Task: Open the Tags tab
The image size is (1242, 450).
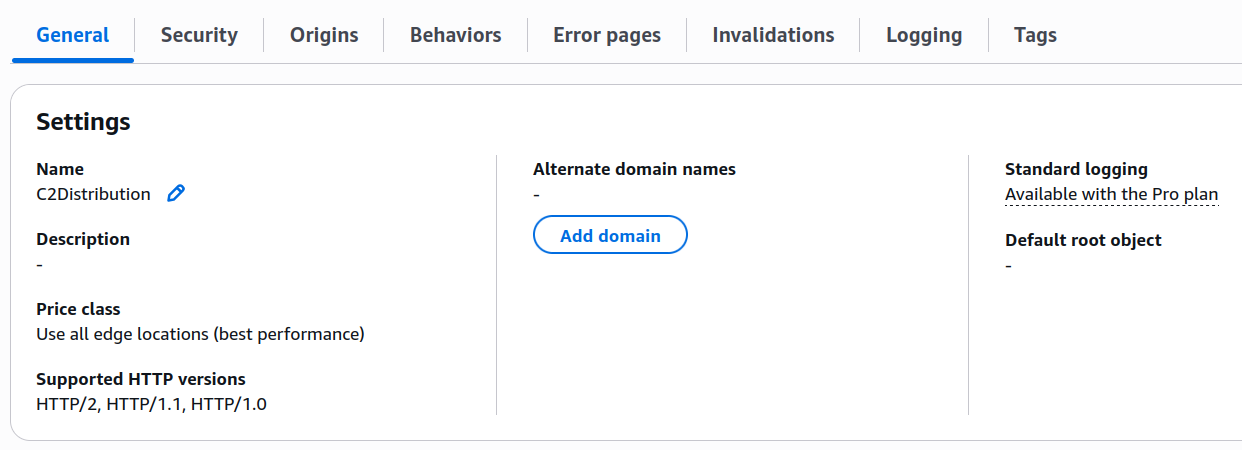Action: point(1035,35)
